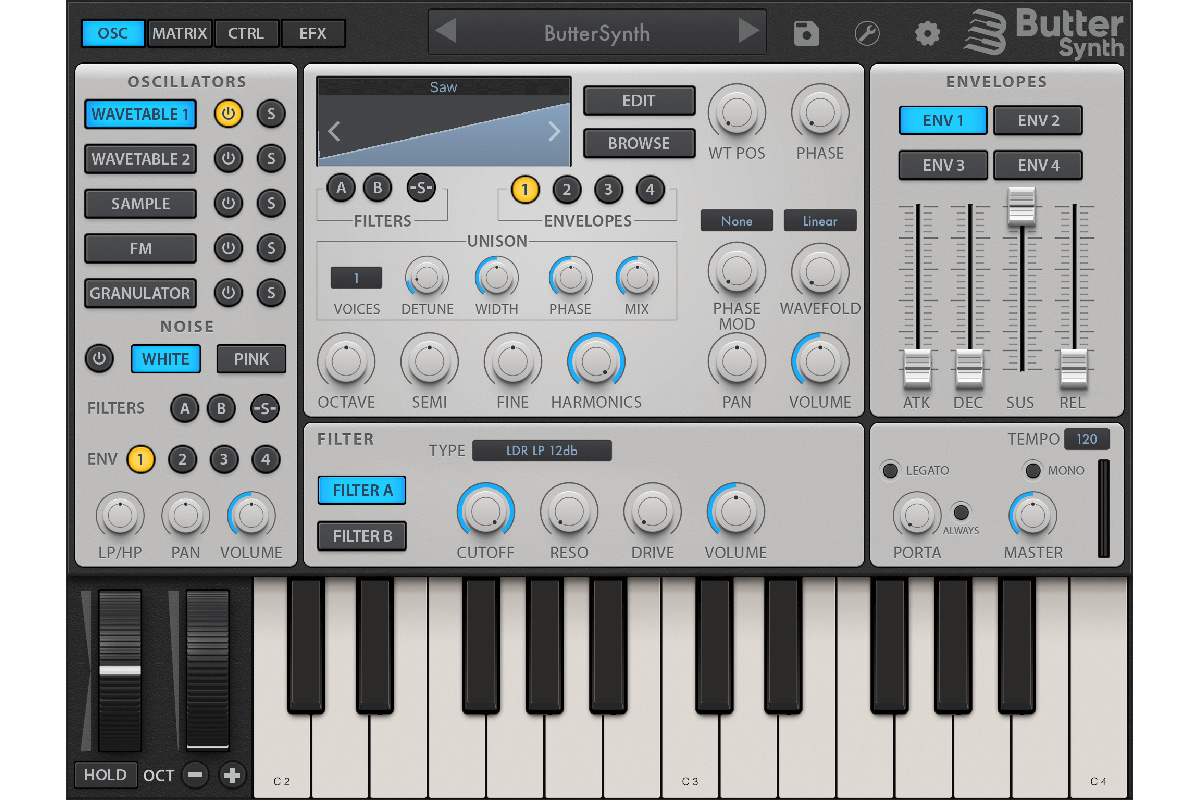Enable the FM oscillator power button
This screenshot has height=800, width=1200.
(228, 247)
